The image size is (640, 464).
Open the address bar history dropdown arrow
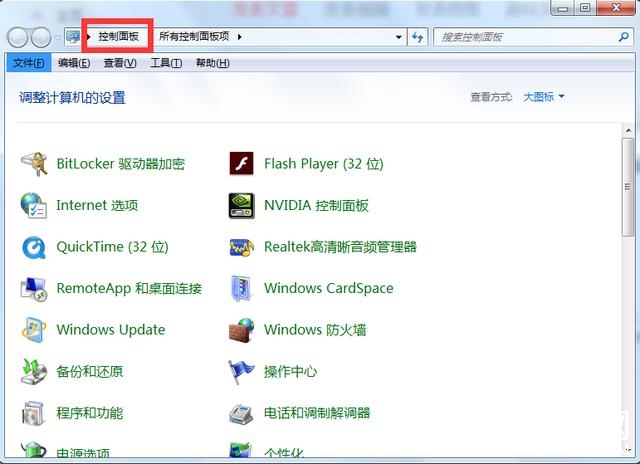coord(399,37)
